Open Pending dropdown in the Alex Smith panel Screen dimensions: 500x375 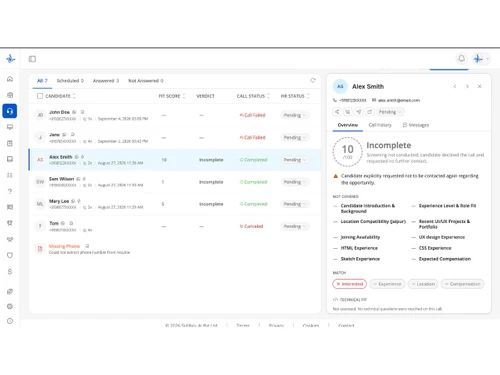[390, 112]
